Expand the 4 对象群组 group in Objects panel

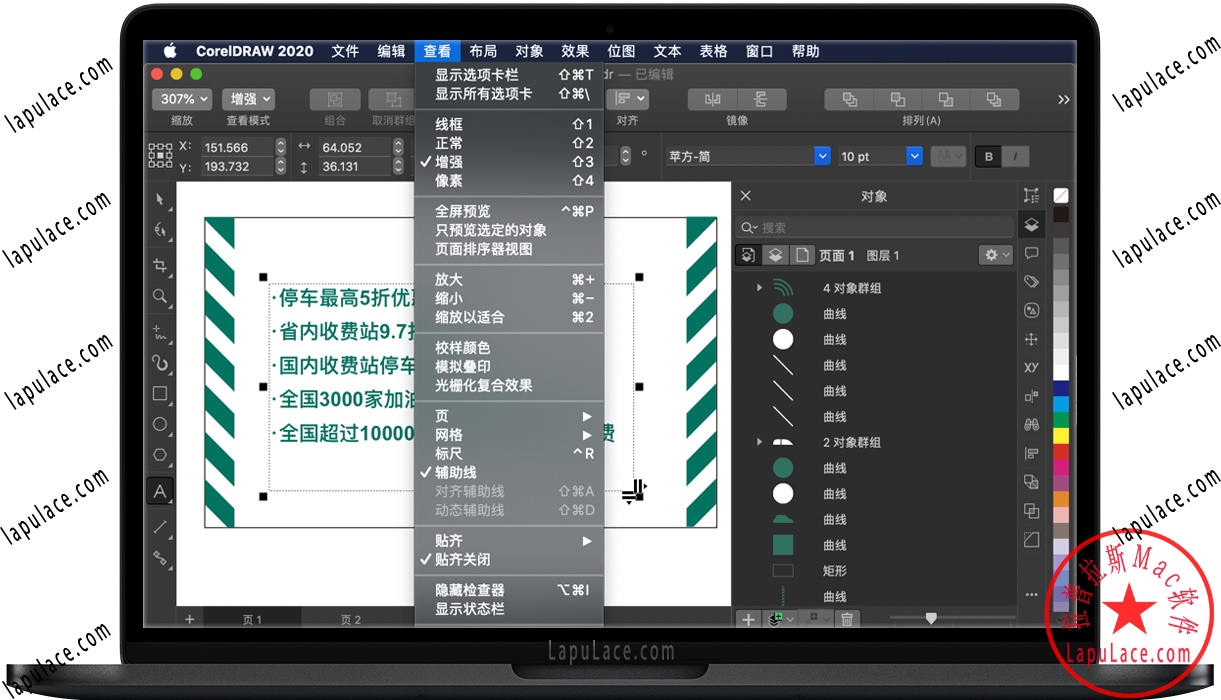[x=759, y=287]
